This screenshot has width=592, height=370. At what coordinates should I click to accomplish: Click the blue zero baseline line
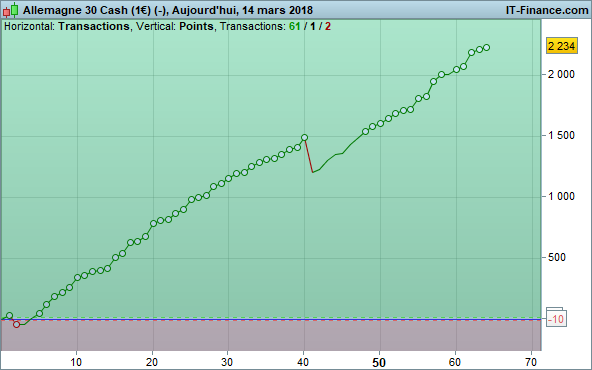click(271, 320)
